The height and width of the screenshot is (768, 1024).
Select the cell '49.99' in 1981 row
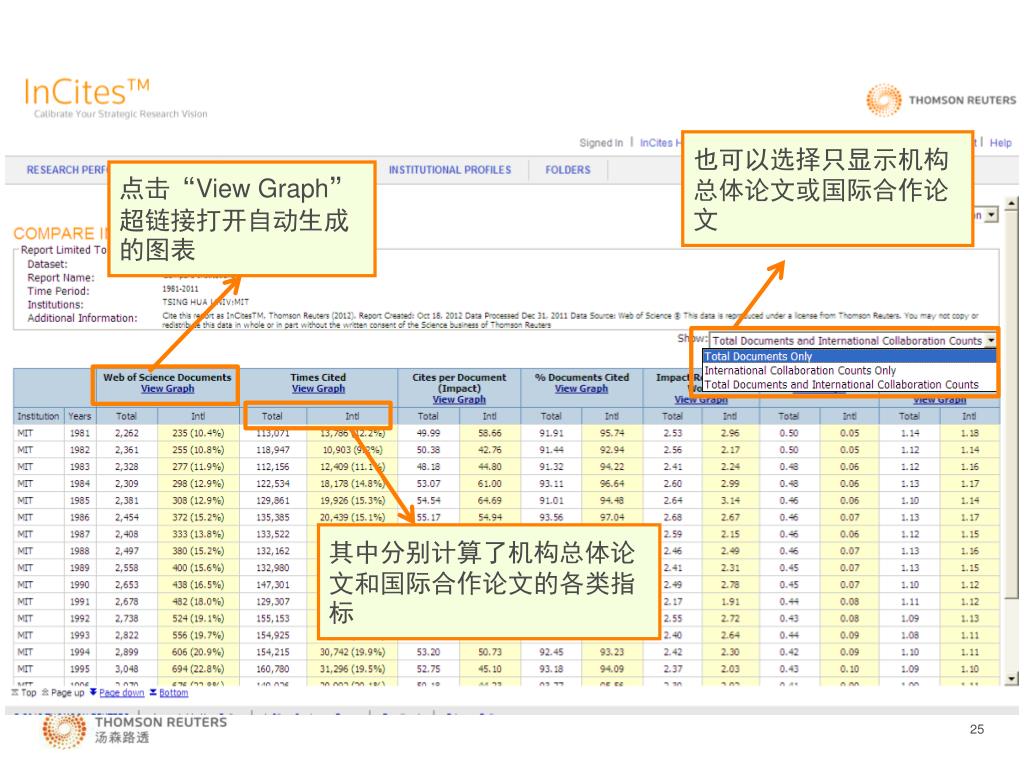tap(428, 433)
